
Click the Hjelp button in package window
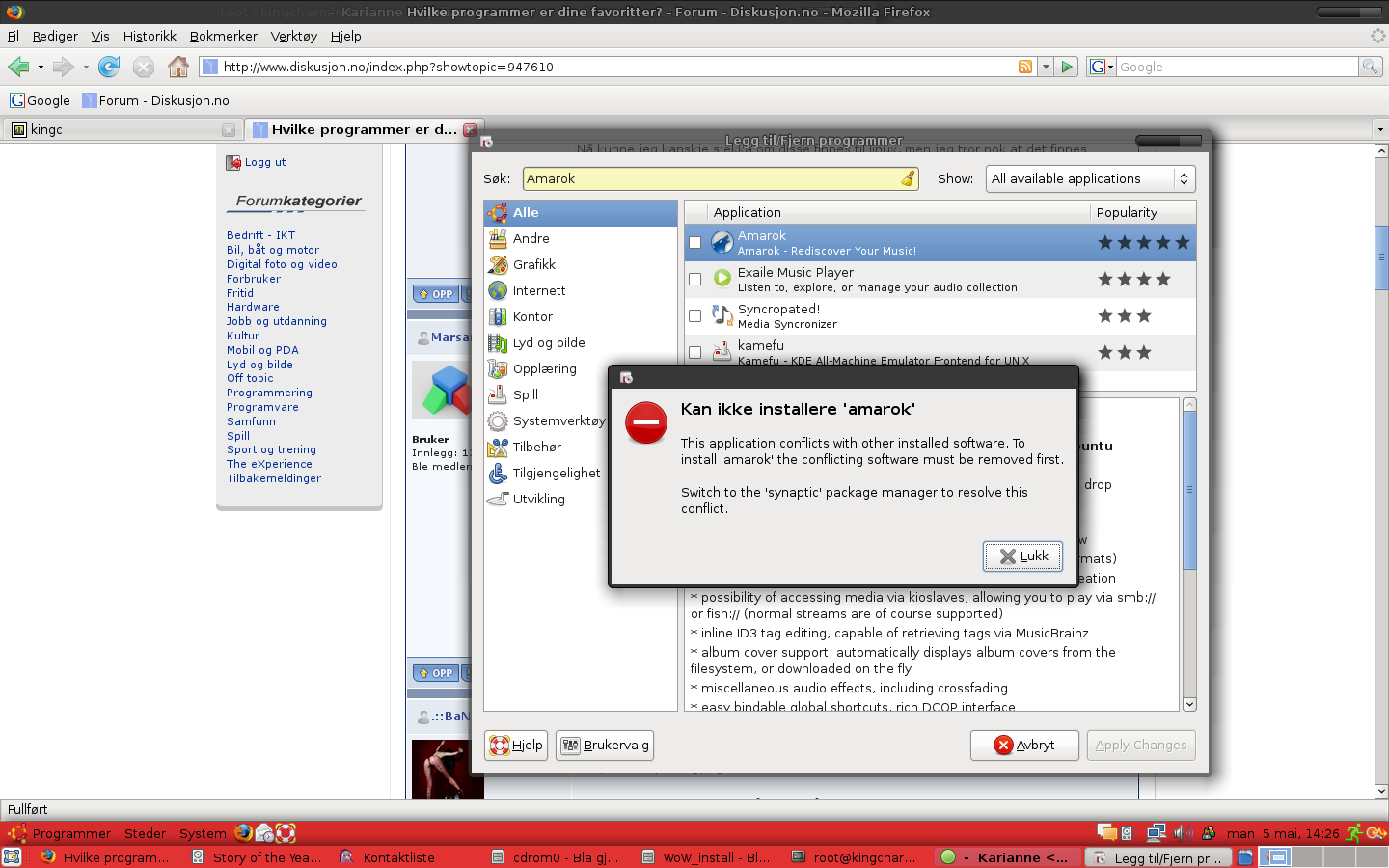tap(516, 746)
